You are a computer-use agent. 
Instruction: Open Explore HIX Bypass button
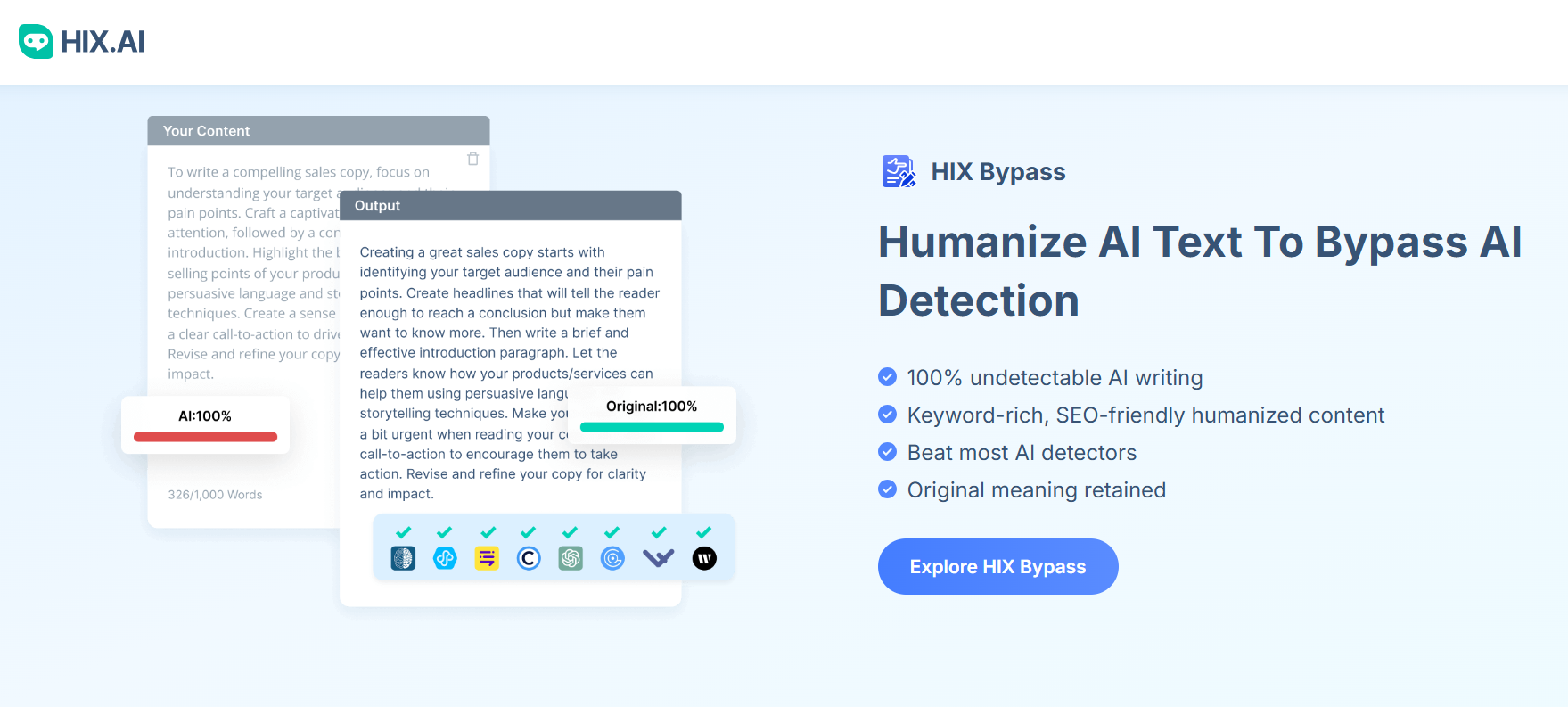(x=997, y=566)
